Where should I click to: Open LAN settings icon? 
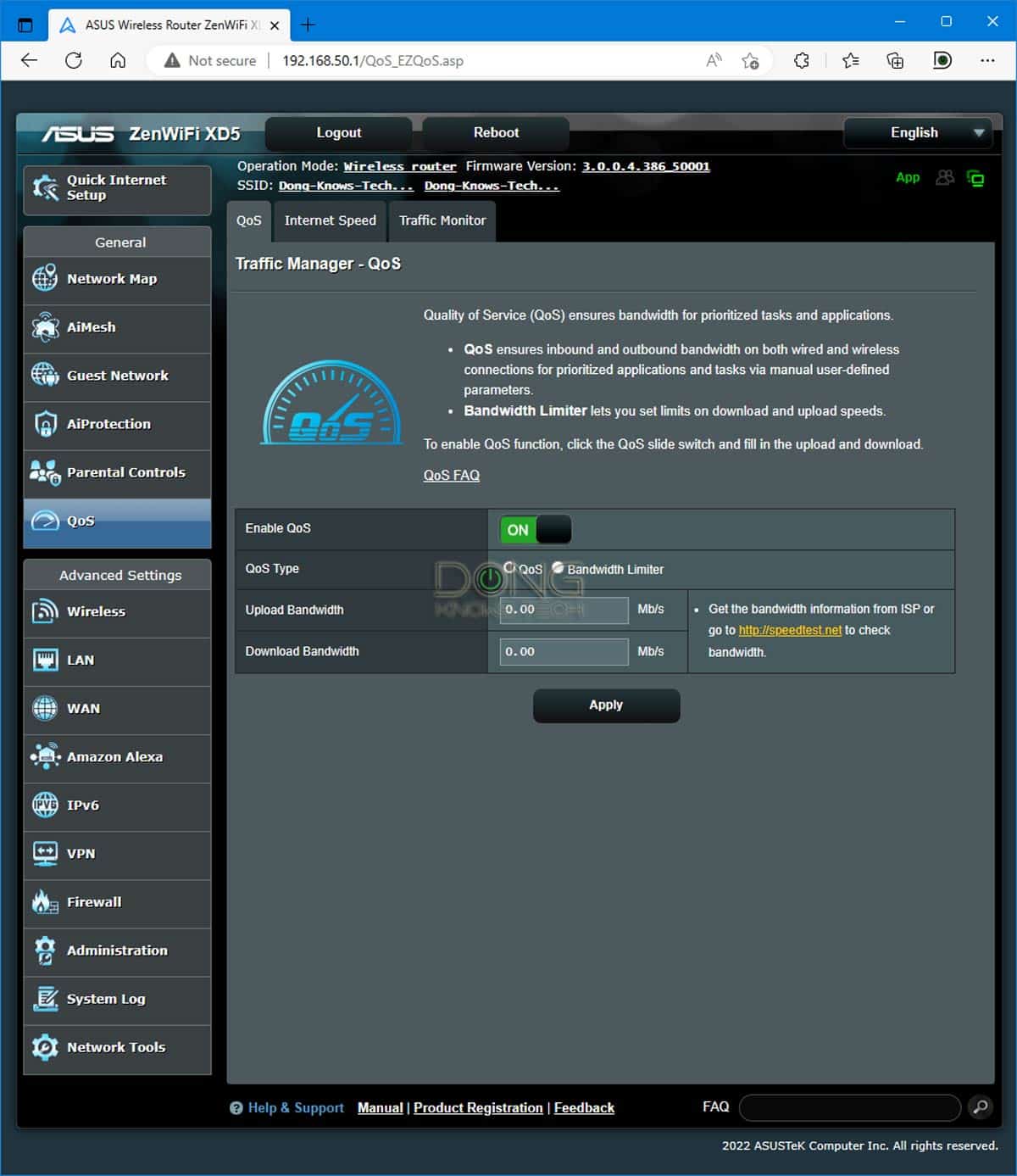(x=45, y=660)
